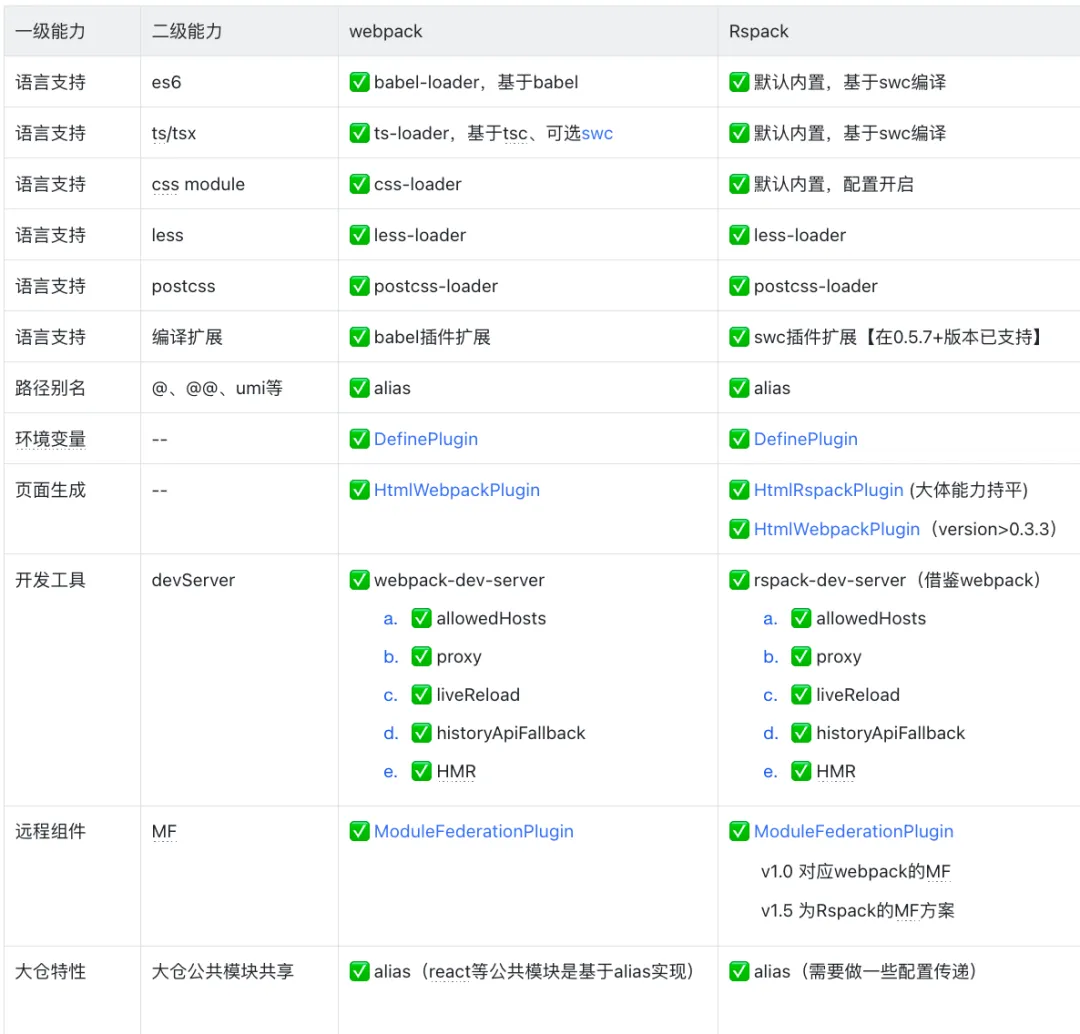This screenshot has height=1034, width=1080.
Task: Open HtmlWebpackPlugin link in webpack column
Action: 457,490
